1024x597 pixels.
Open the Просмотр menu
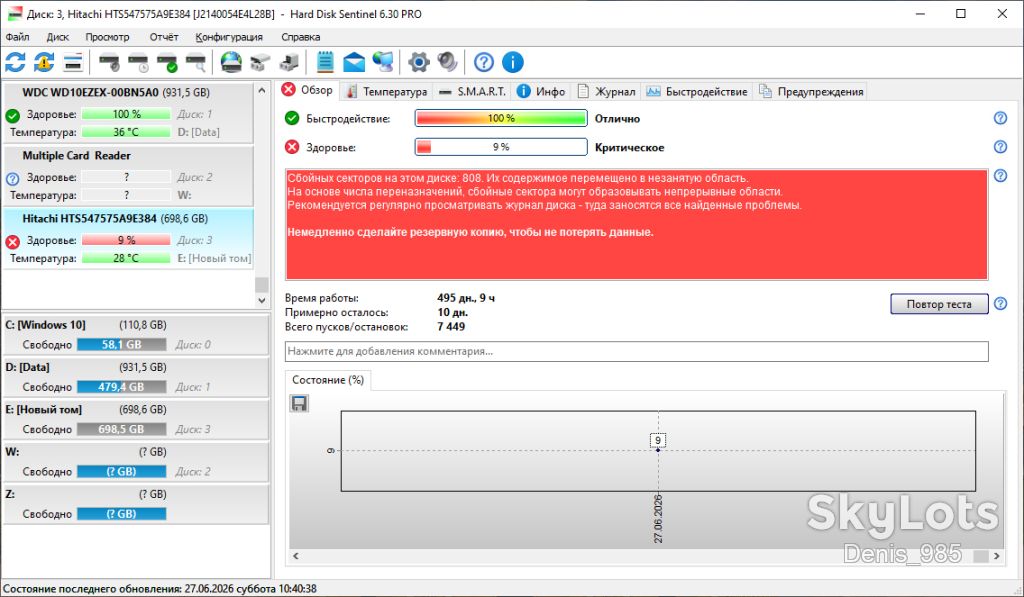(x=107, y=37)
